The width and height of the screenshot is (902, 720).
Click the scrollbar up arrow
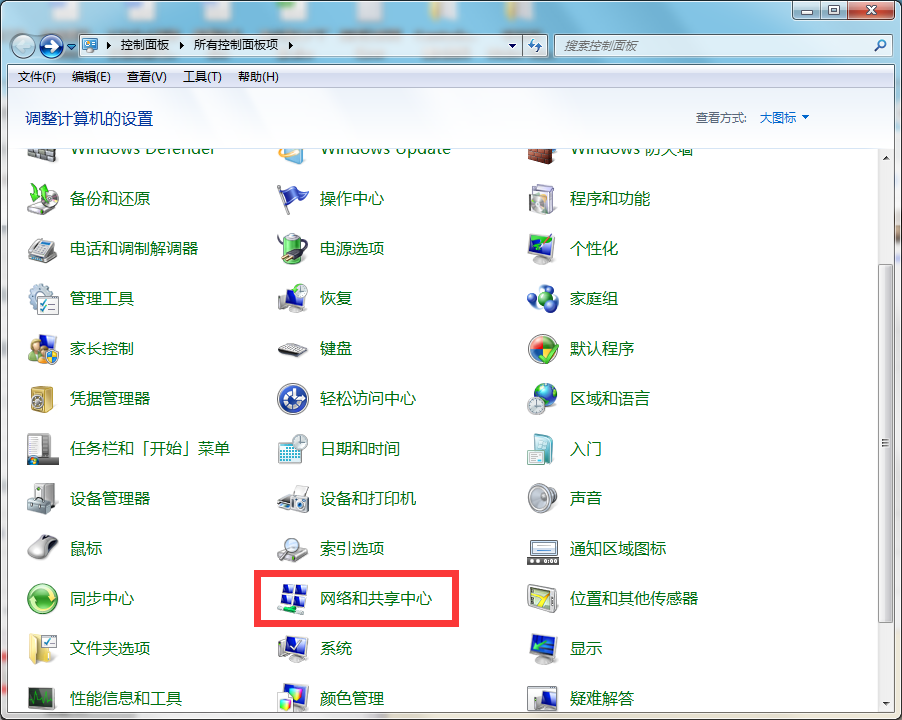[885, 158]
